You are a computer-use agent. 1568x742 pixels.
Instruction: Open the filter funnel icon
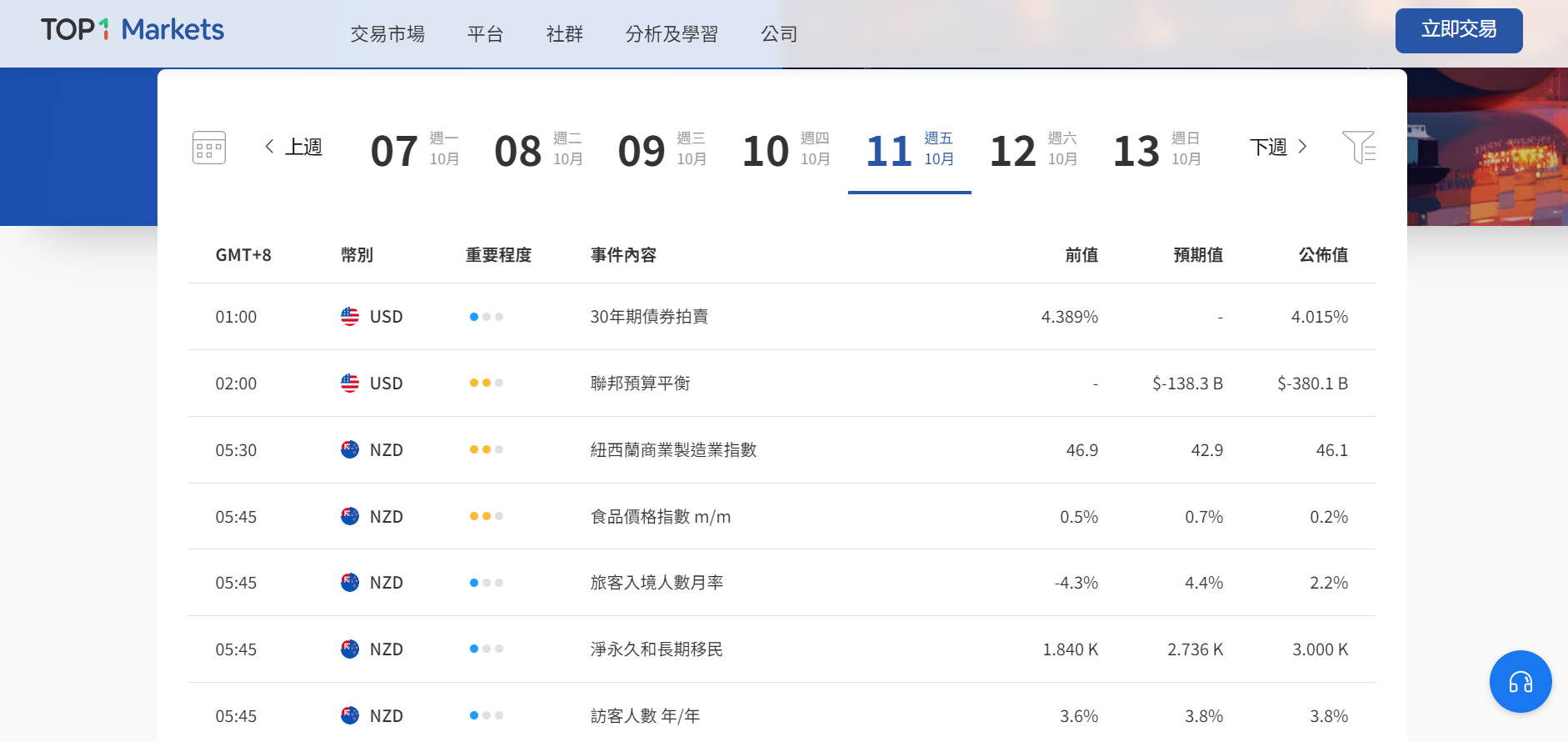click(1358, 148)
